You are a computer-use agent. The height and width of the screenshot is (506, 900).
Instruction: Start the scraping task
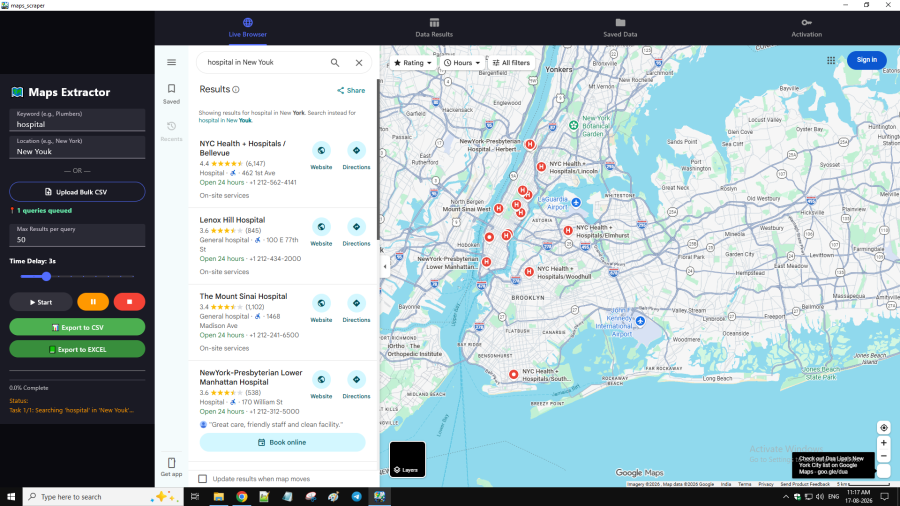pos(41,302)
